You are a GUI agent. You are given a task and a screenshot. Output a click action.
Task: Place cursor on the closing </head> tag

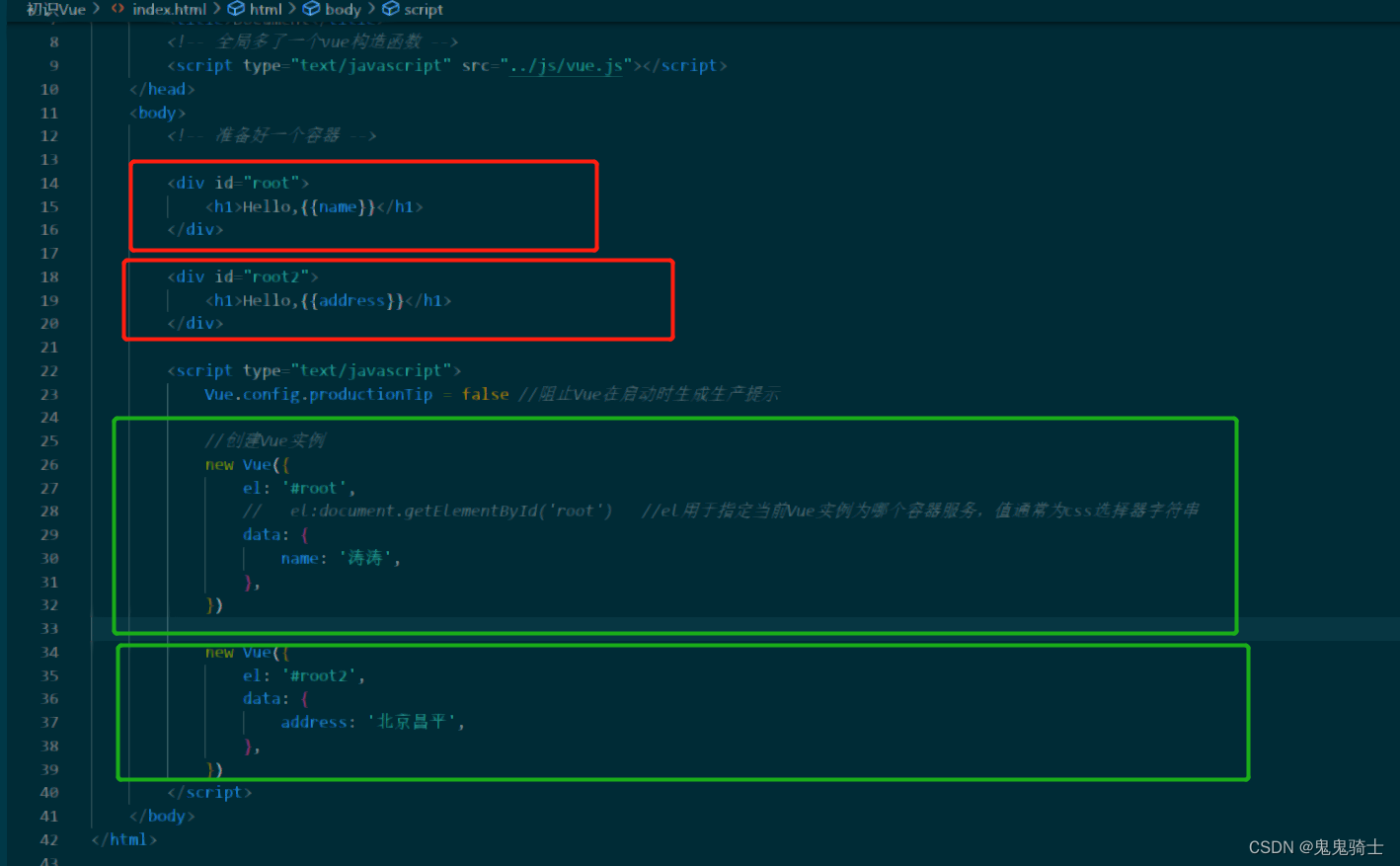point(162,89)
